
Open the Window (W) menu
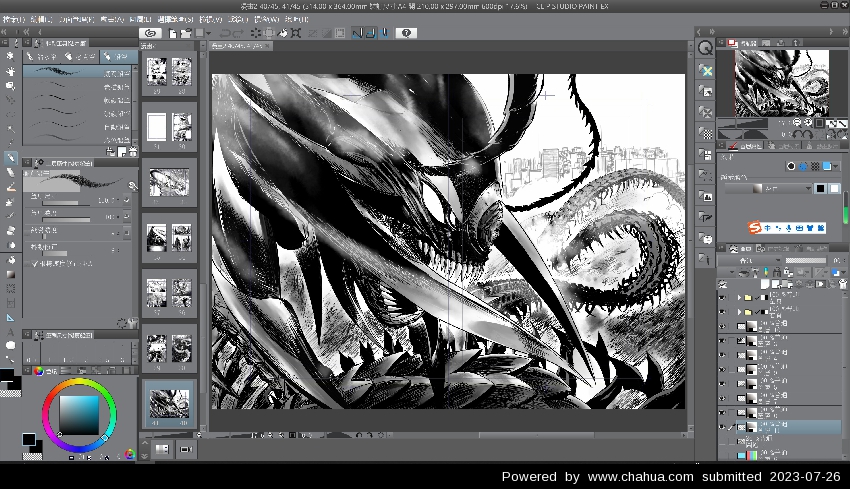coord(267,19)
